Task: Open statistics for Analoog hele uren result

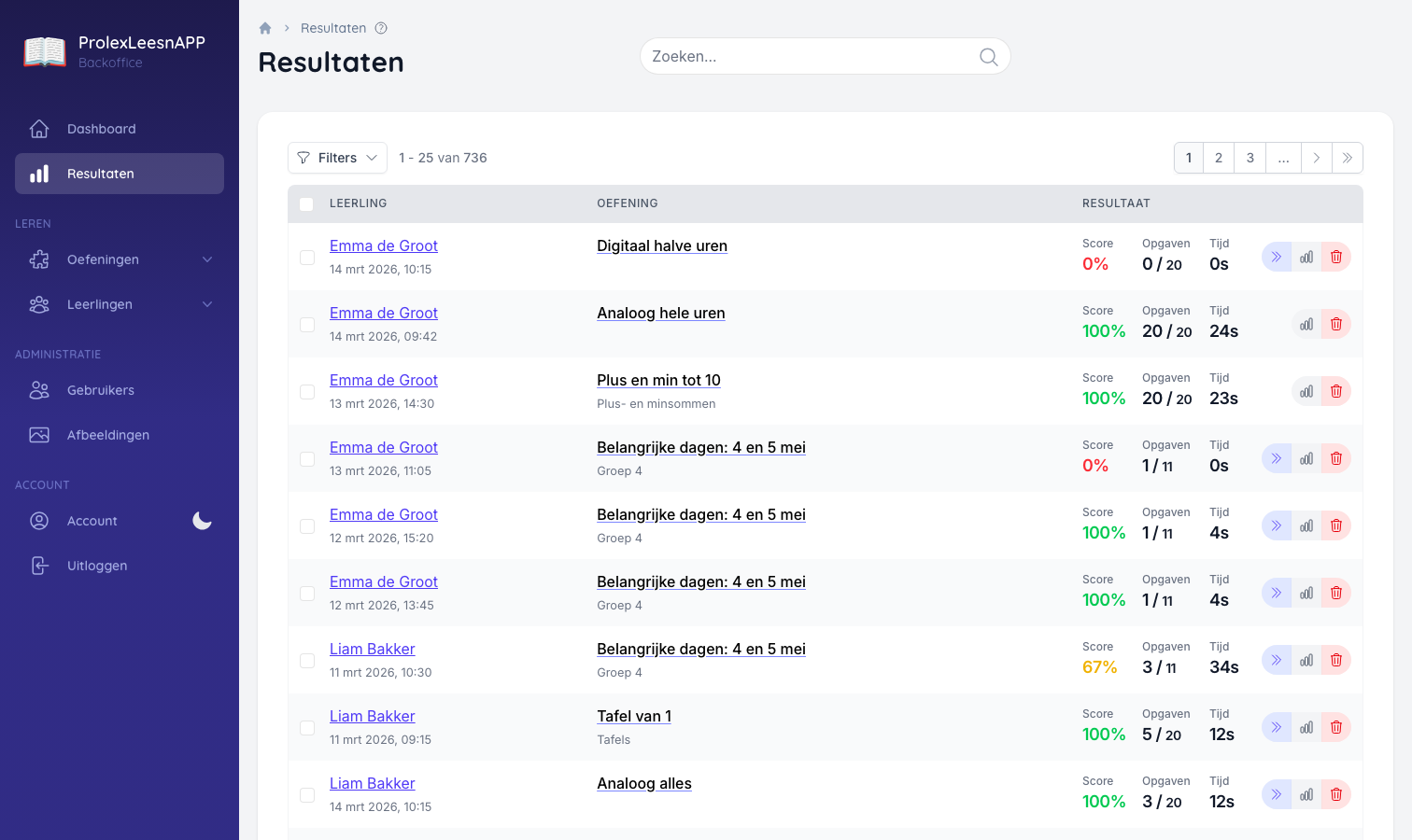Action: 1306,324
